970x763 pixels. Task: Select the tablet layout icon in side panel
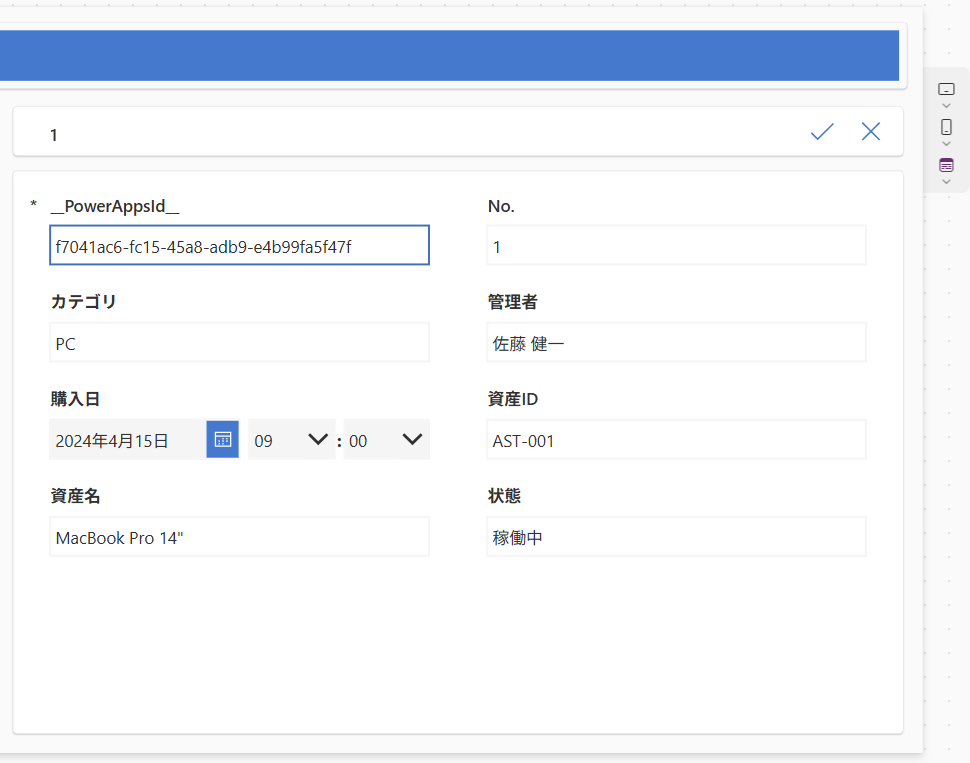[x=946, y=89]
